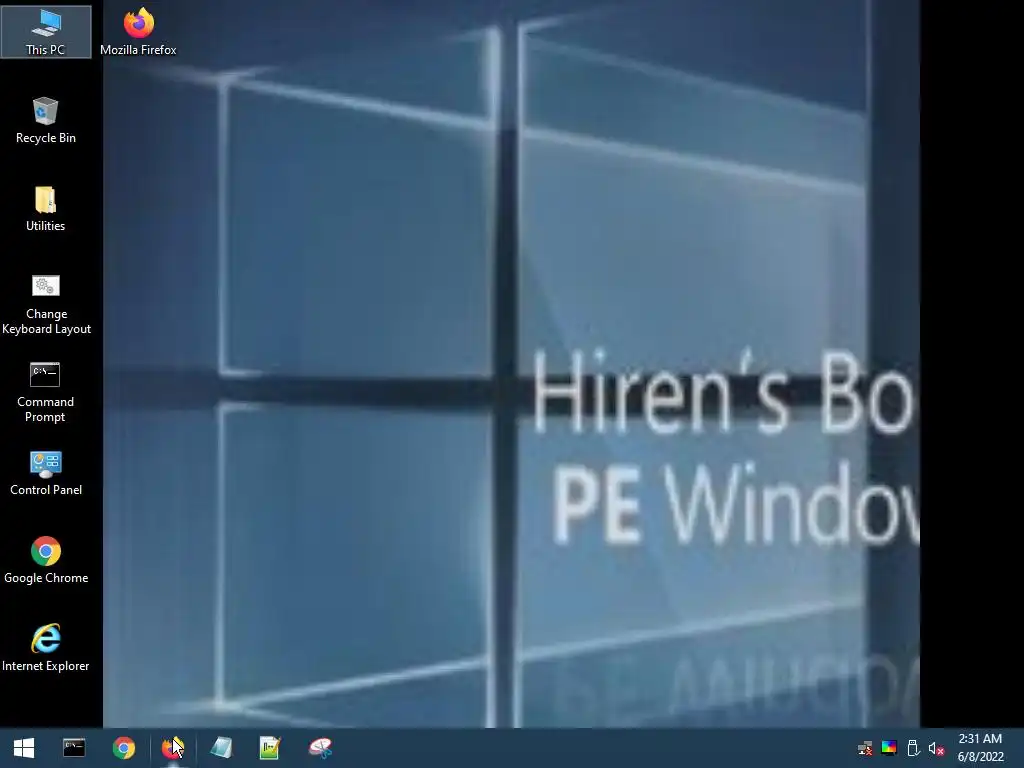Viewport: 1024px width, 768px height.
Task: Select the Control Panel desktop icon
Action: pos(46,473)
